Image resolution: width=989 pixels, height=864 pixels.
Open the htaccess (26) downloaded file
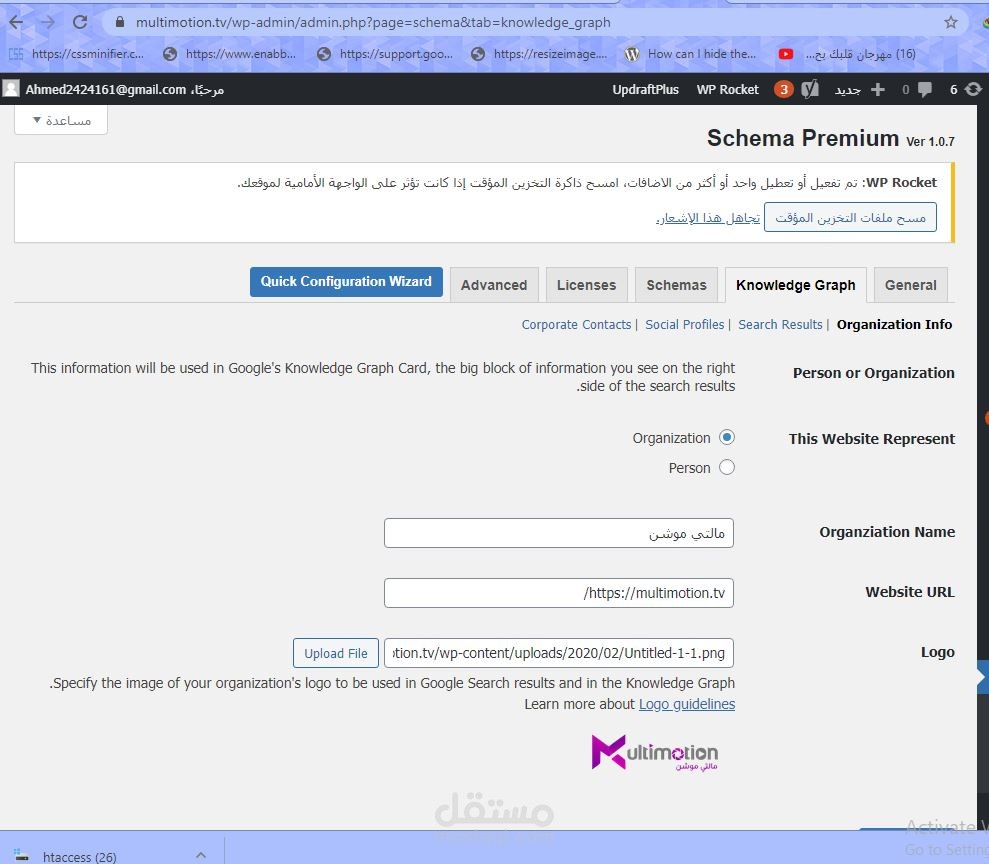click(x=79, y=856)
